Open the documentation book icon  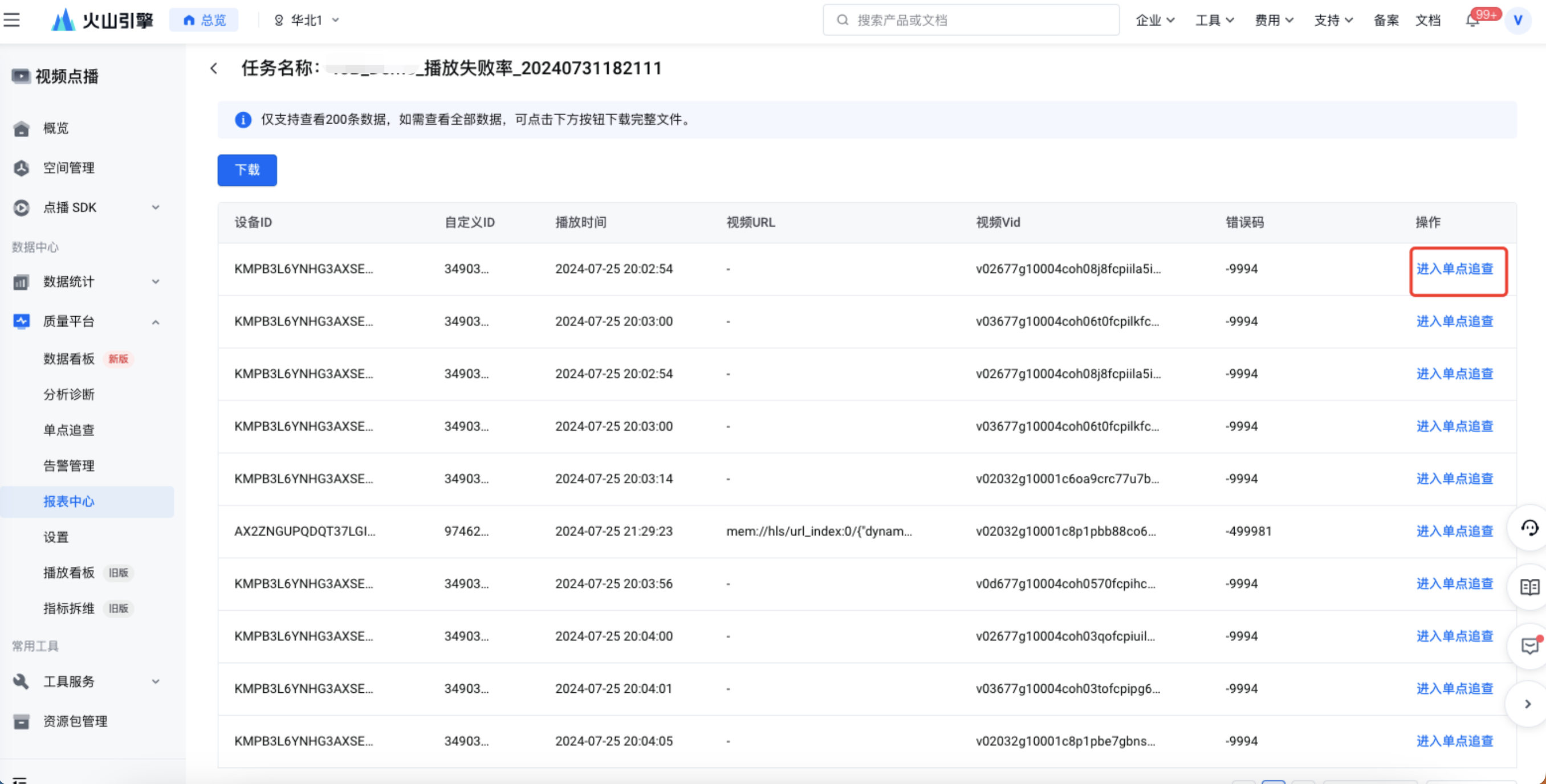pos(1529,587)
